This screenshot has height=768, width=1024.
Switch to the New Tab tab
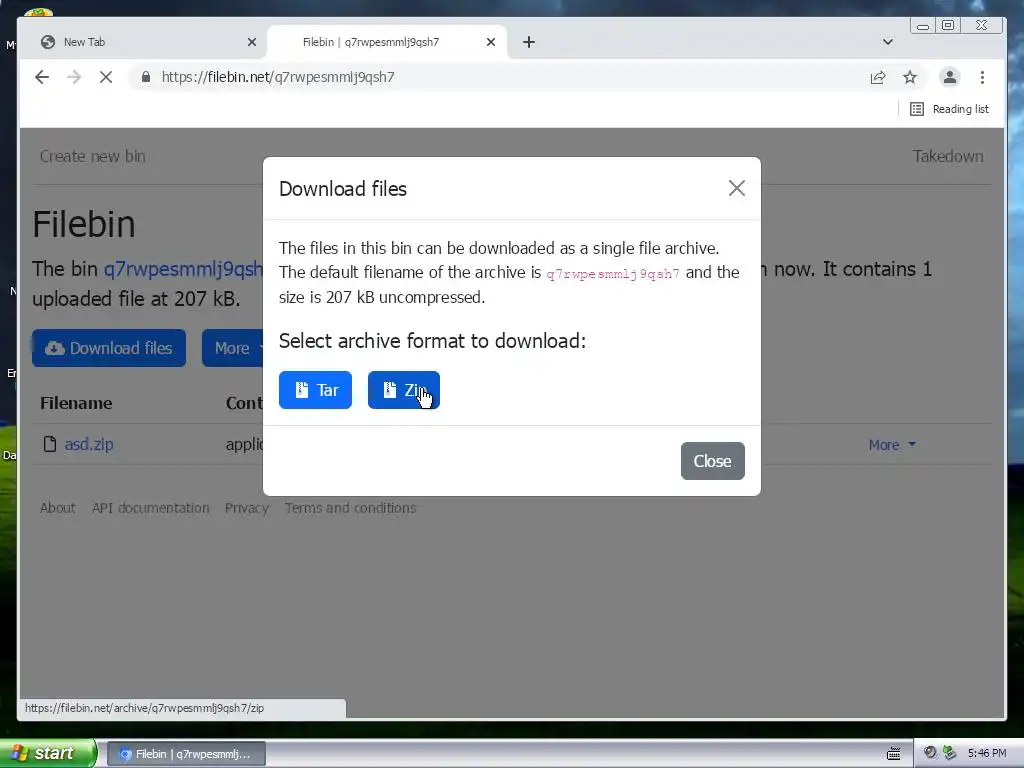[x=144, y=42]
